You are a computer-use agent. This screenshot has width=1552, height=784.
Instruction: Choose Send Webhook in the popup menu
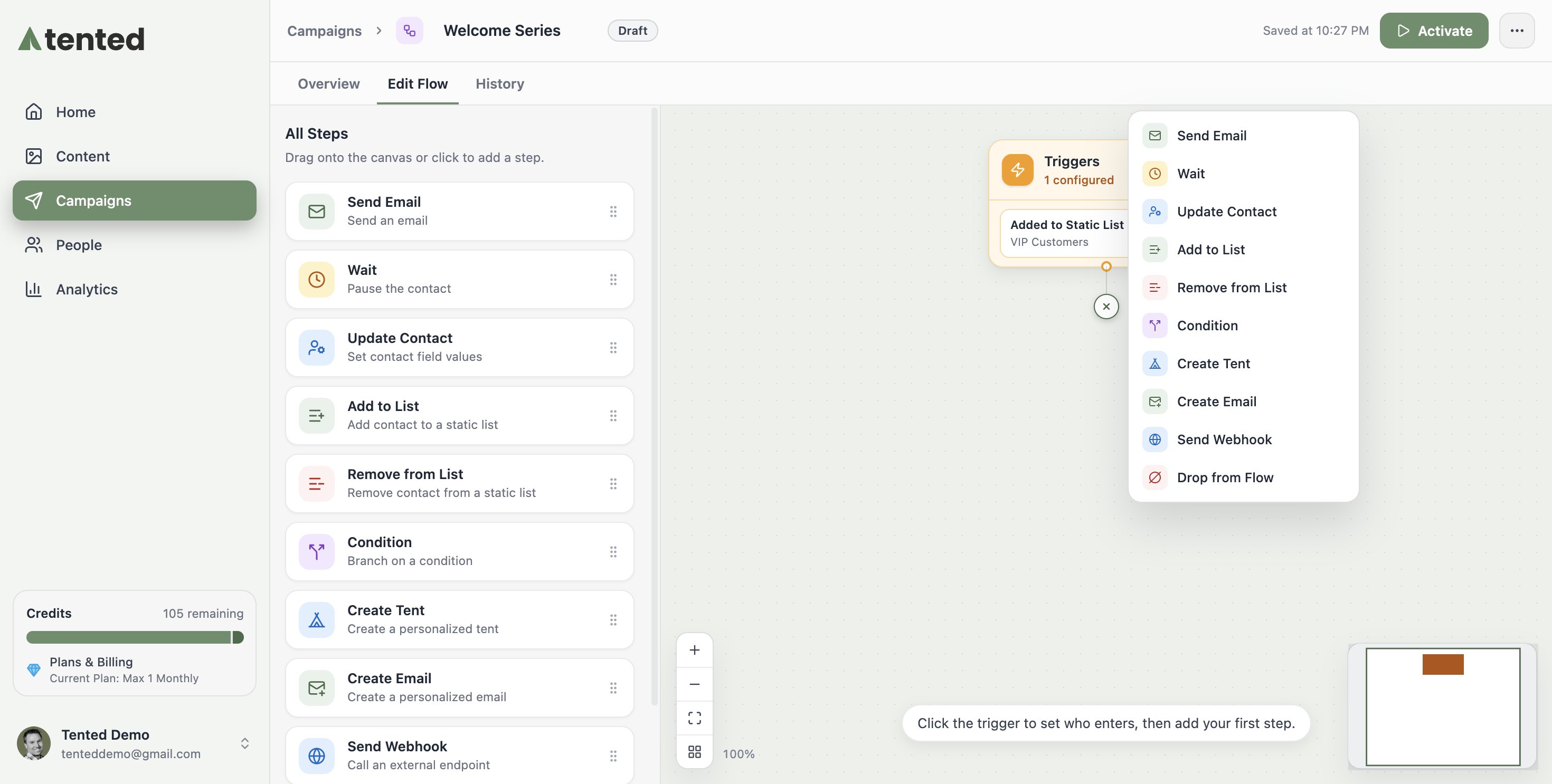(1243, 439)
